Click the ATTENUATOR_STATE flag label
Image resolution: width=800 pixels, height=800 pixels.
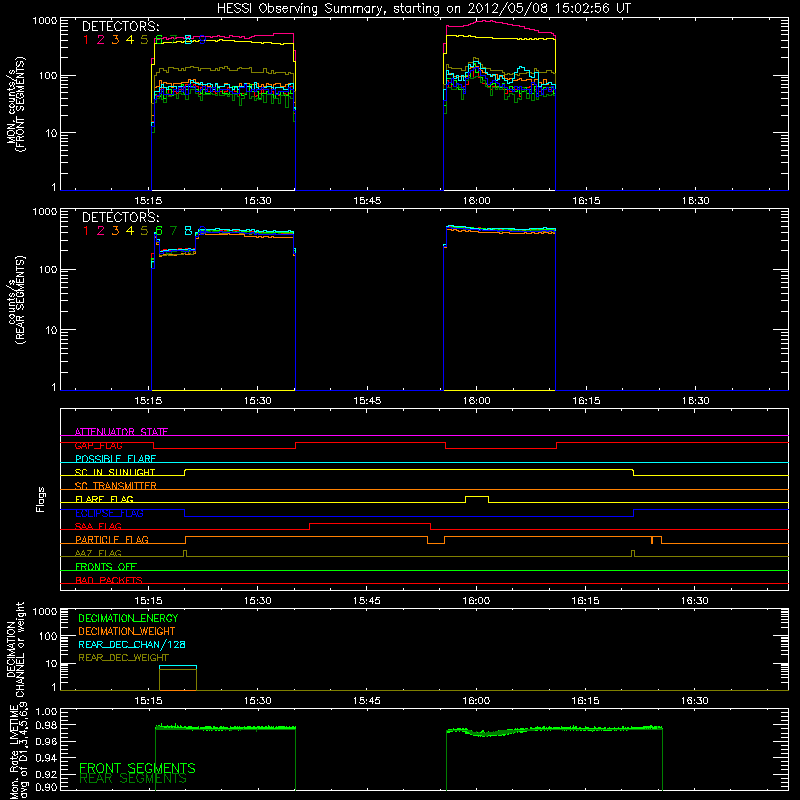[x=121, y=432]
